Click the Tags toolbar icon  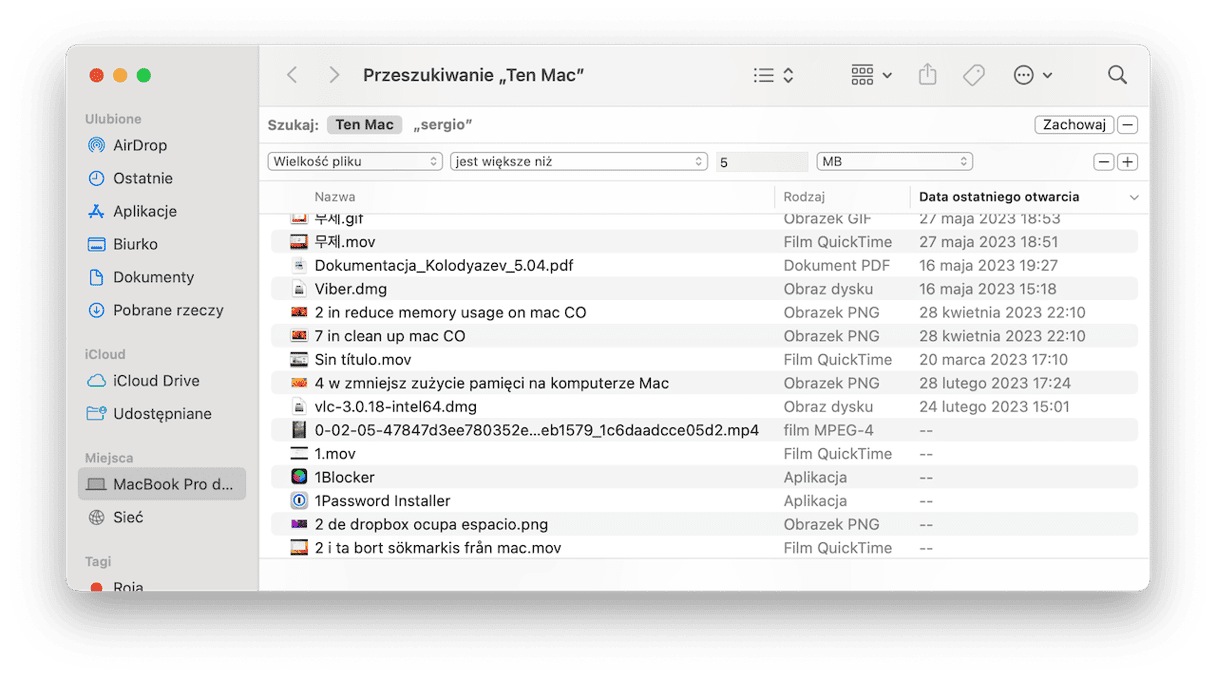(x=973, y=75)
